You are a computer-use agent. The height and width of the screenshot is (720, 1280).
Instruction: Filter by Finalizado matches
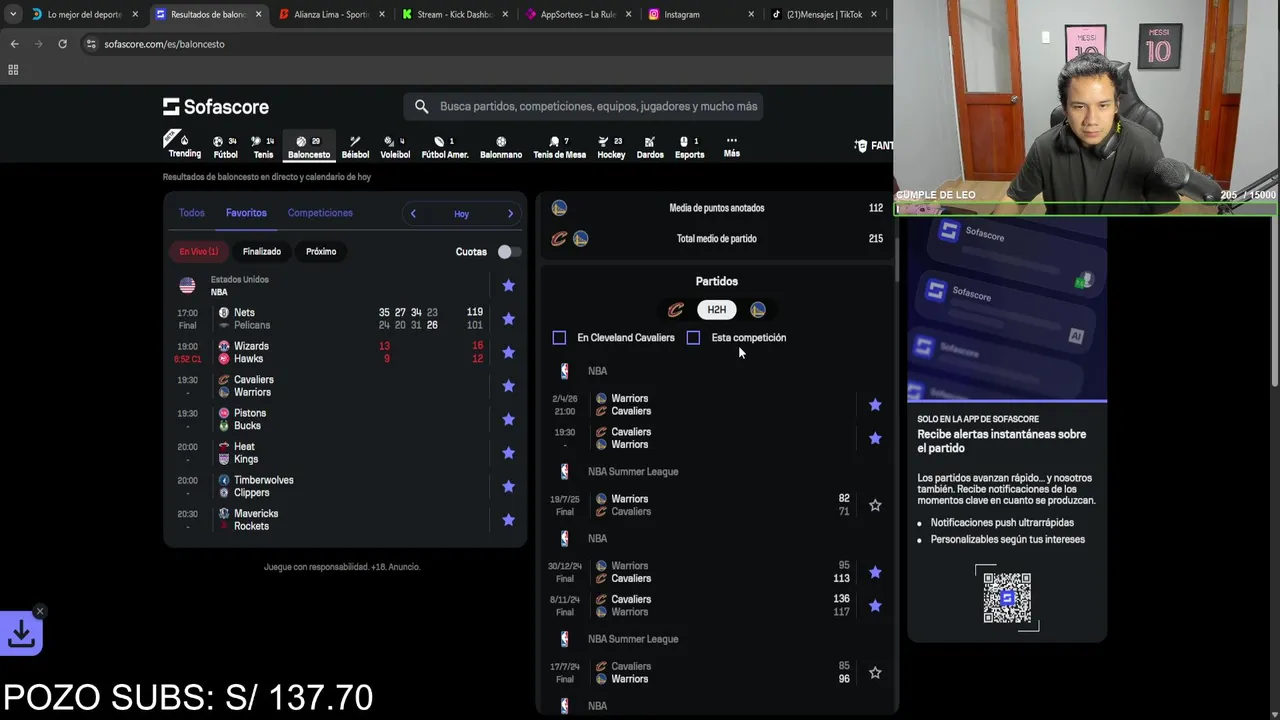point(262,252)
